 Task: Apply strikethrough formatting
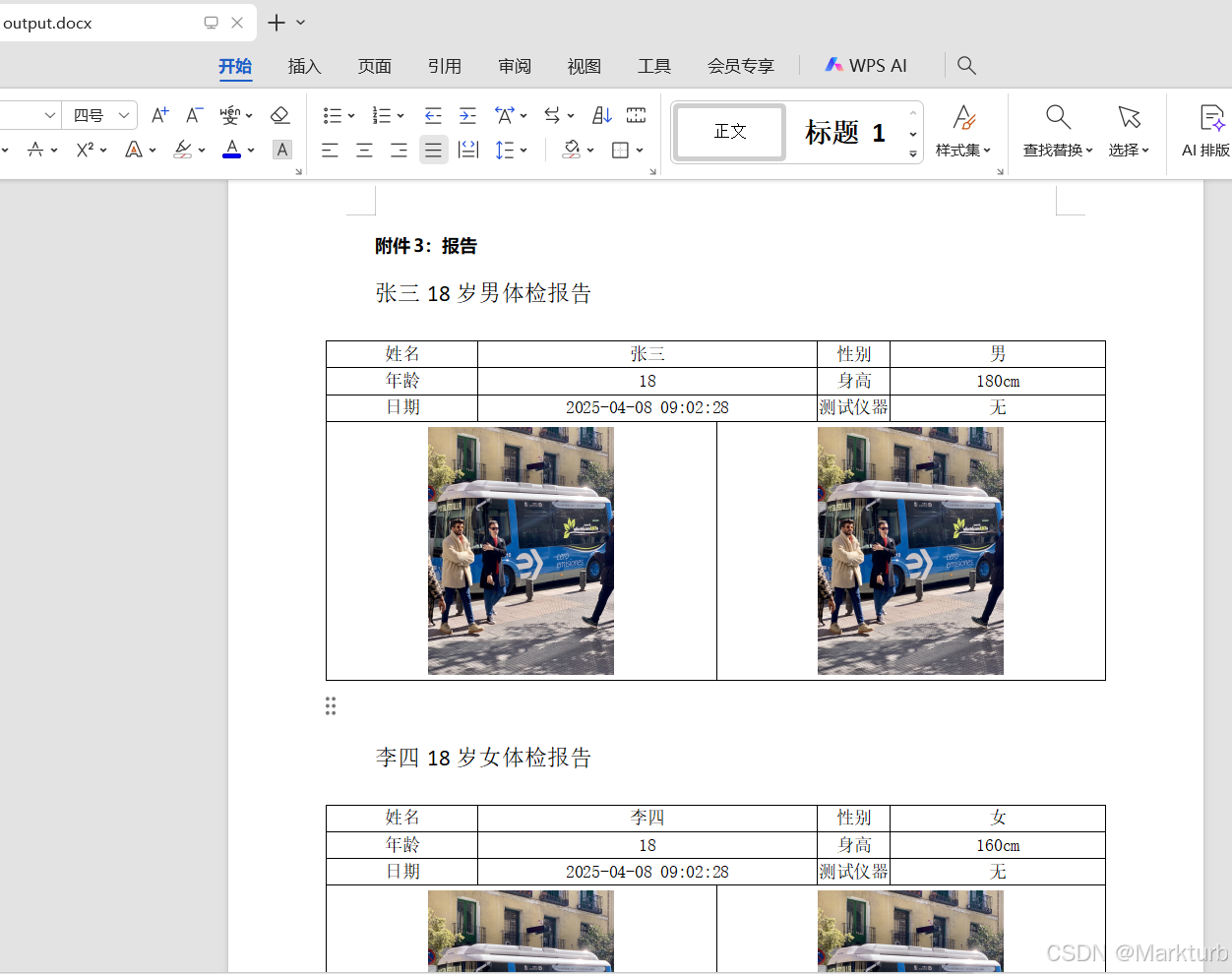tap(35, 150)
